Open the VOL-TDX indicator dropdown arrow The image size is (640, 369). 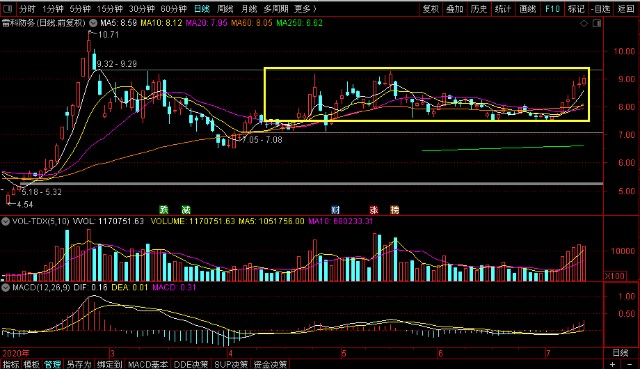(5, 222)
